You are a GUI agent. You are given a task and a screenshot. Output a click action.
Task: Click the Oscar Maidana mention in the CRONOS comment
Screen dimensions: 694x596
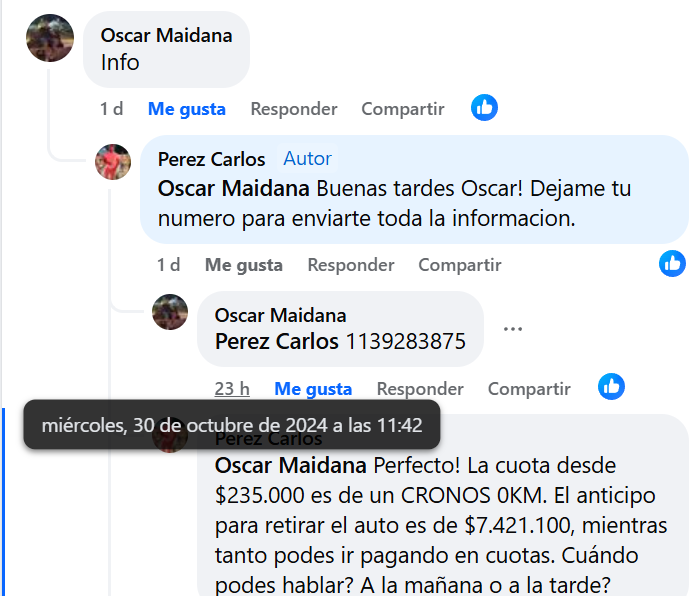291,465
